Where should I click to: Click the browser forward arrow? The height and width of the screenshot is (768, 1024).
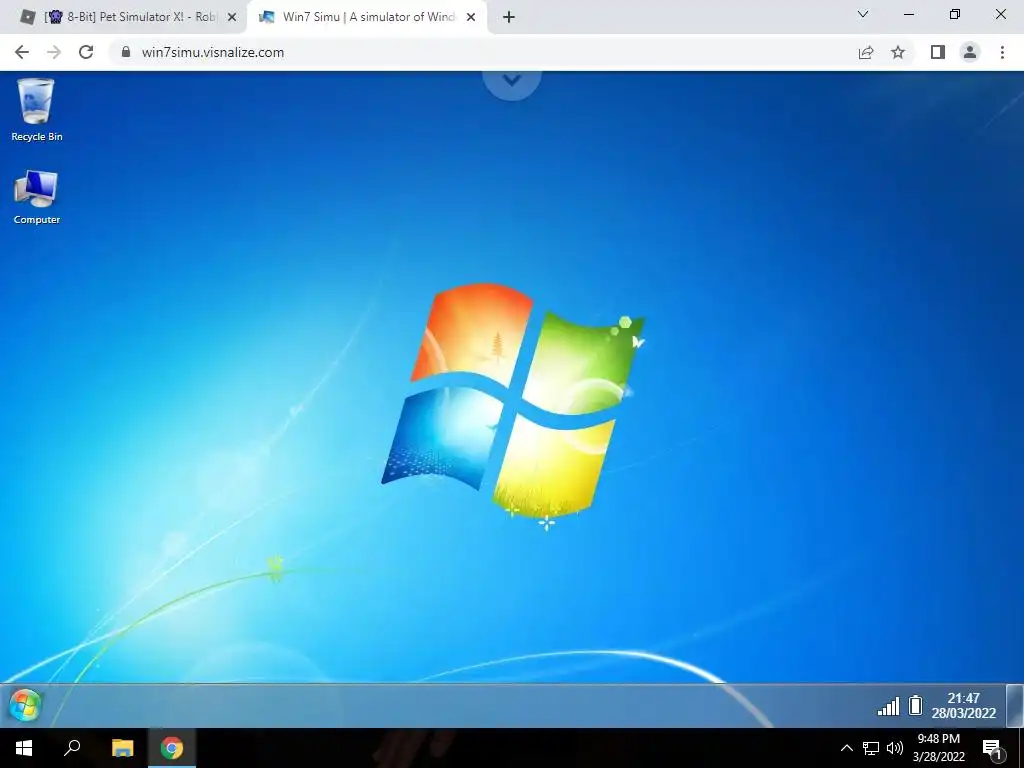54,52
